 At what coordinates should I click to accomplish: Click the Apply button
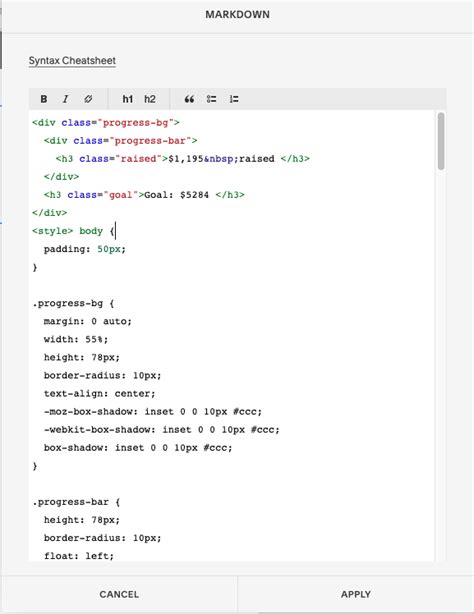[356, 594]
